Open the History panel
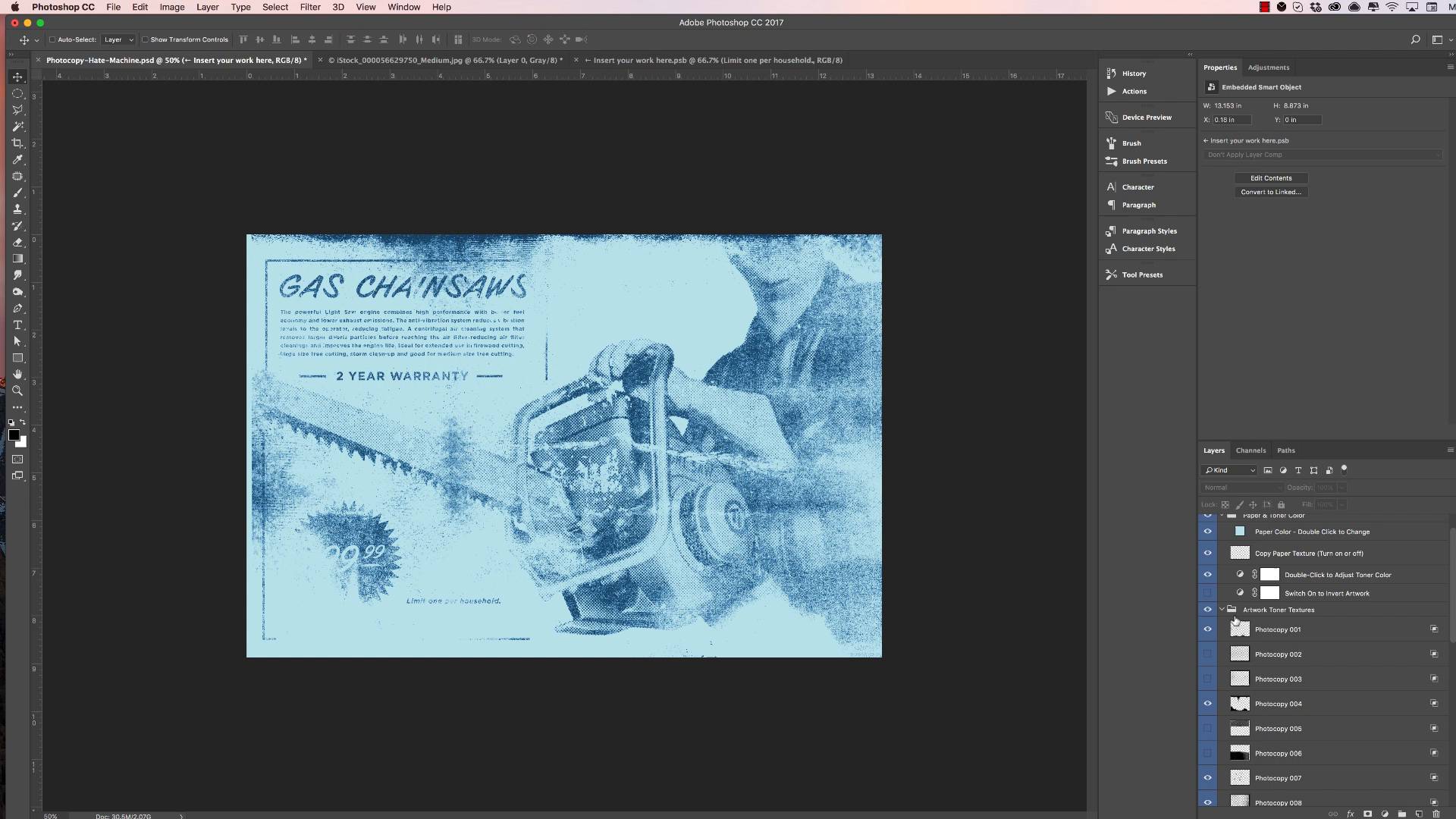Screen dimensions: 1456x819 click(1134, 74)
